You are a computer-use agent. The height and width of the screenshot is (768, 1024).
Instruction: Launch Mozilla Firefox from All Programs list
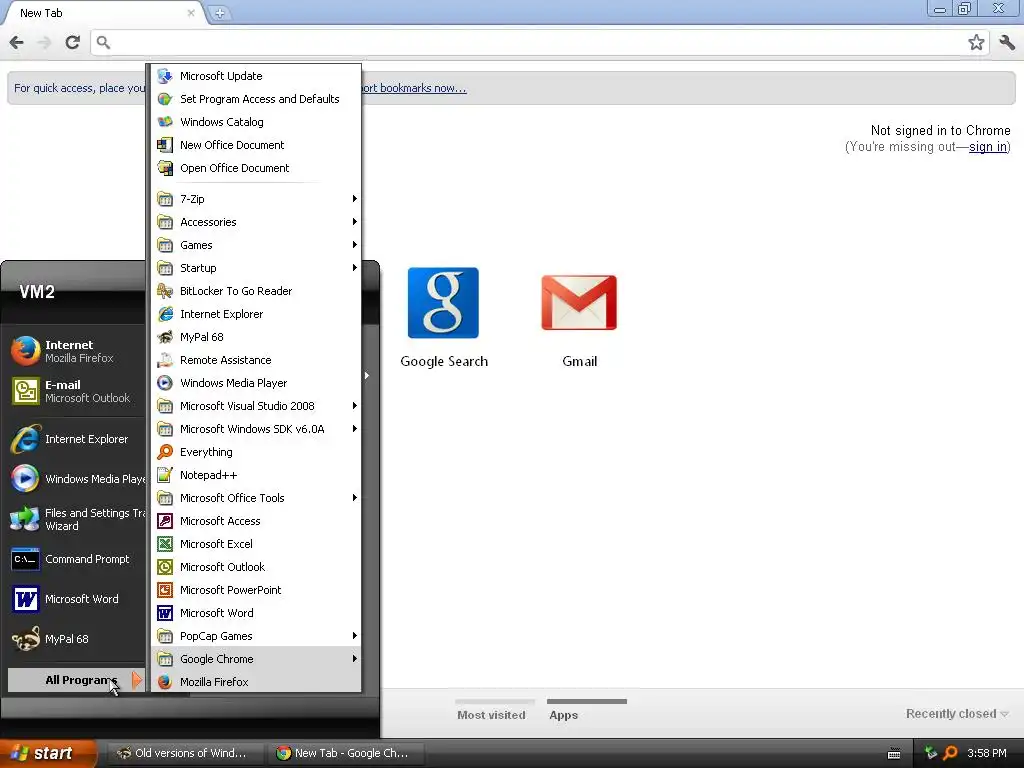(256, 682)
